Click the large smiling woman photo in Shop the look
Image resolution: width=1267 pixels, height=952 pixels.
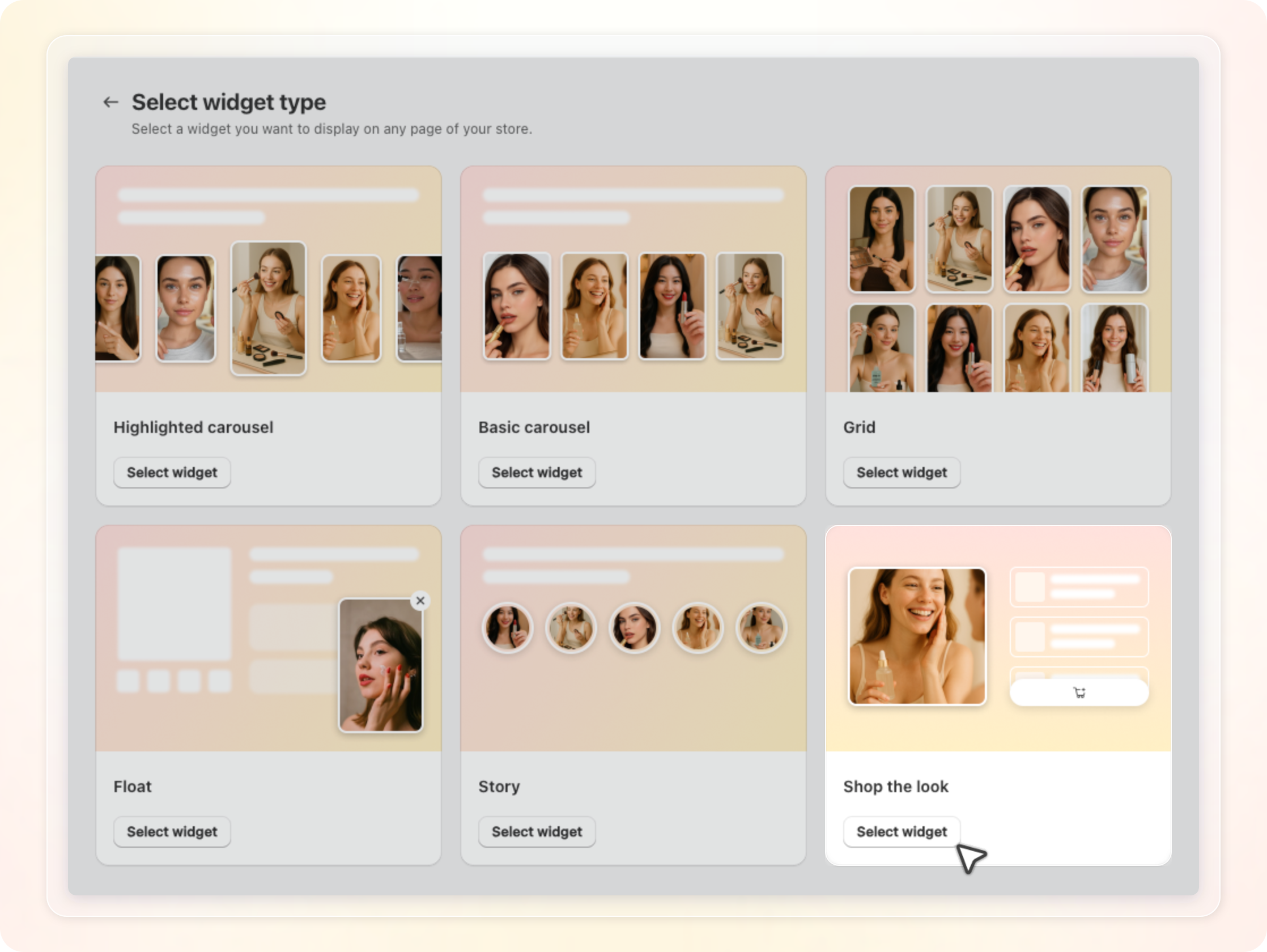(917, 636)
